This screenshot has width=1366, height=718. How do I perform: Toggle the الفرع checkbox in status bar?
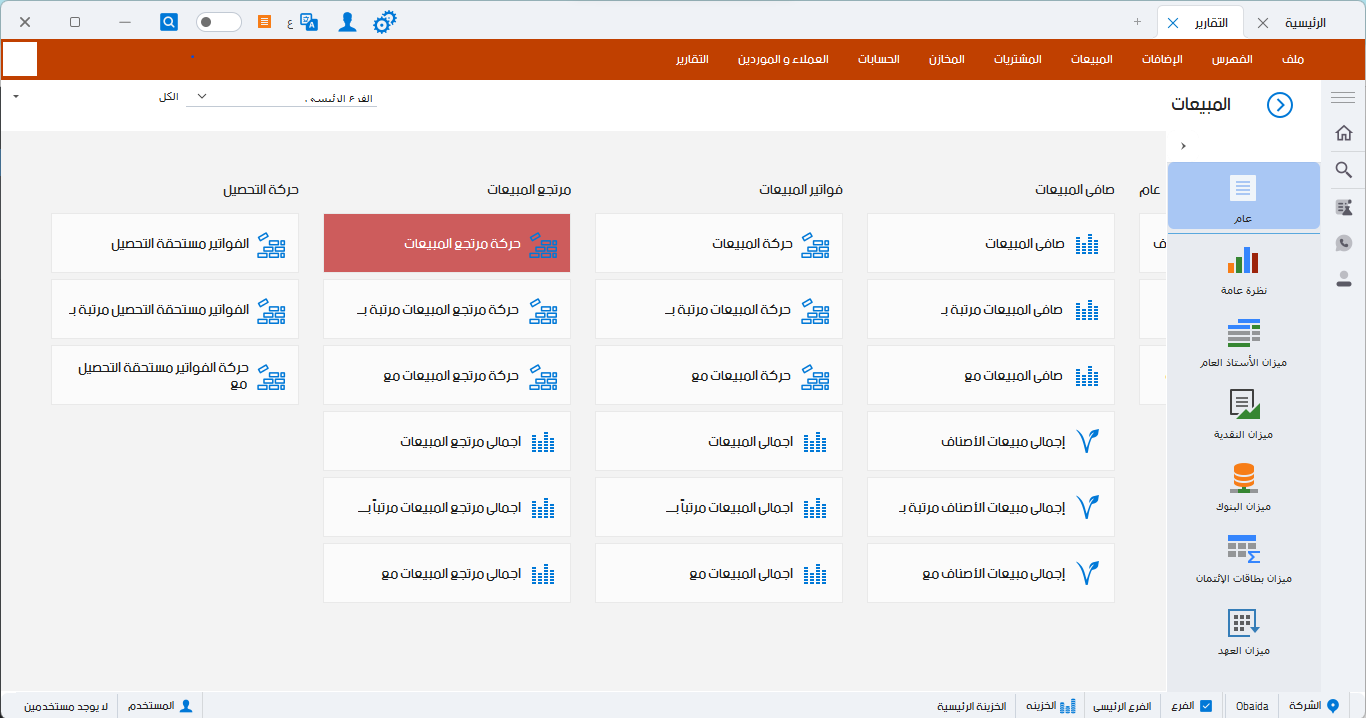(1206, 706)
